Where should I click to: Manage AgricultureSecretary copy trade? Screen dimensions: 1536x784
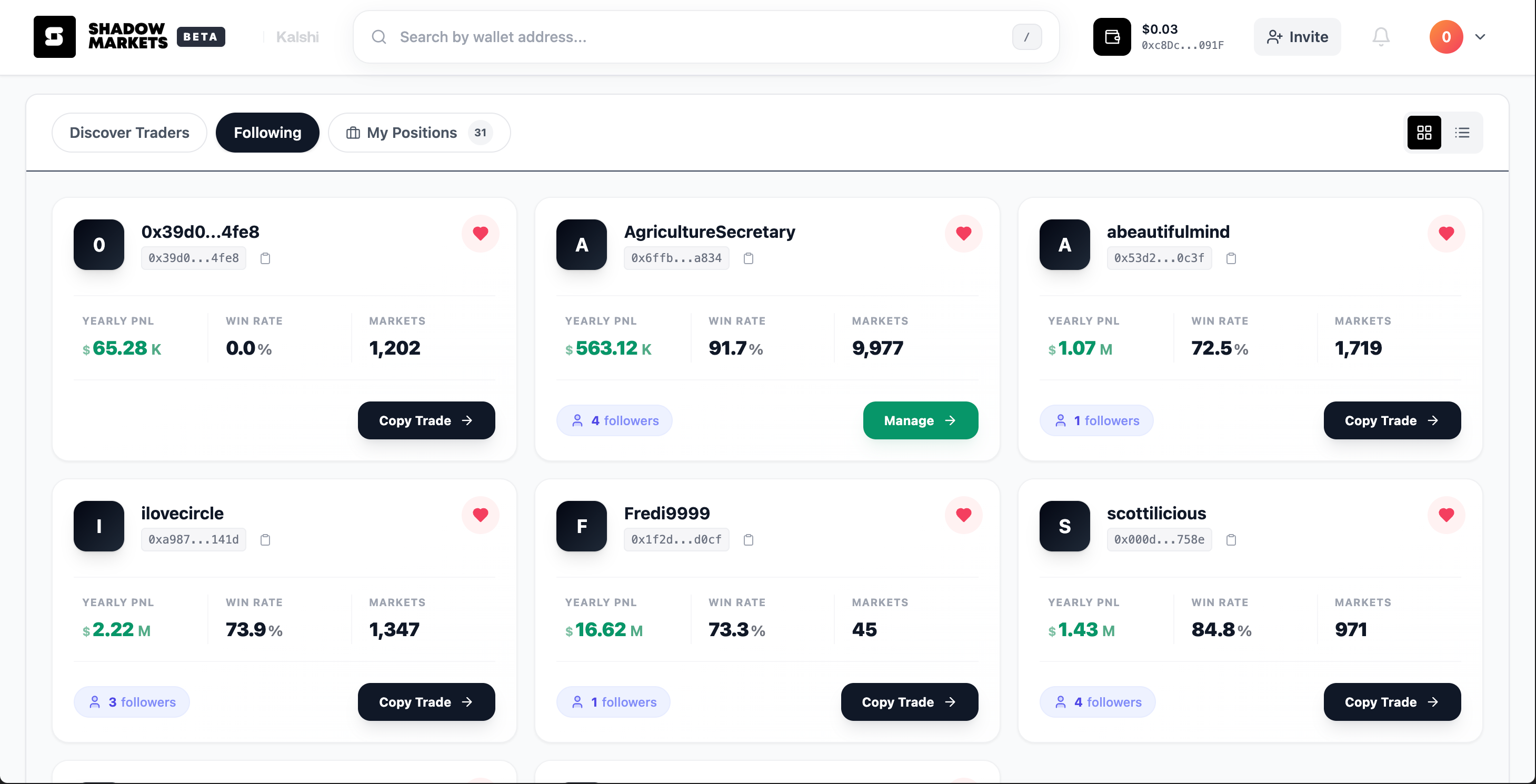[920, 420]
